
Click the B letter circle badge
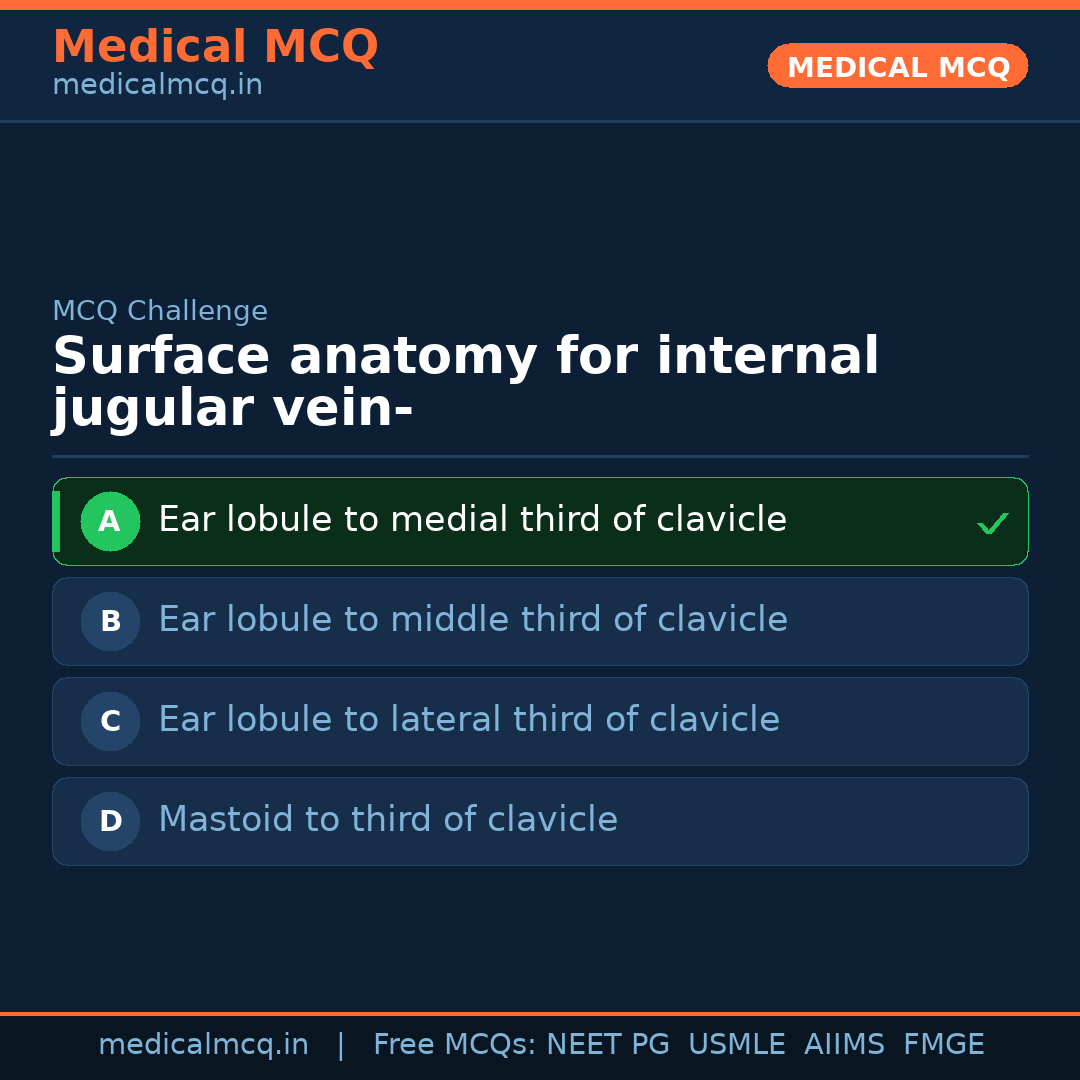click(110, 621)
